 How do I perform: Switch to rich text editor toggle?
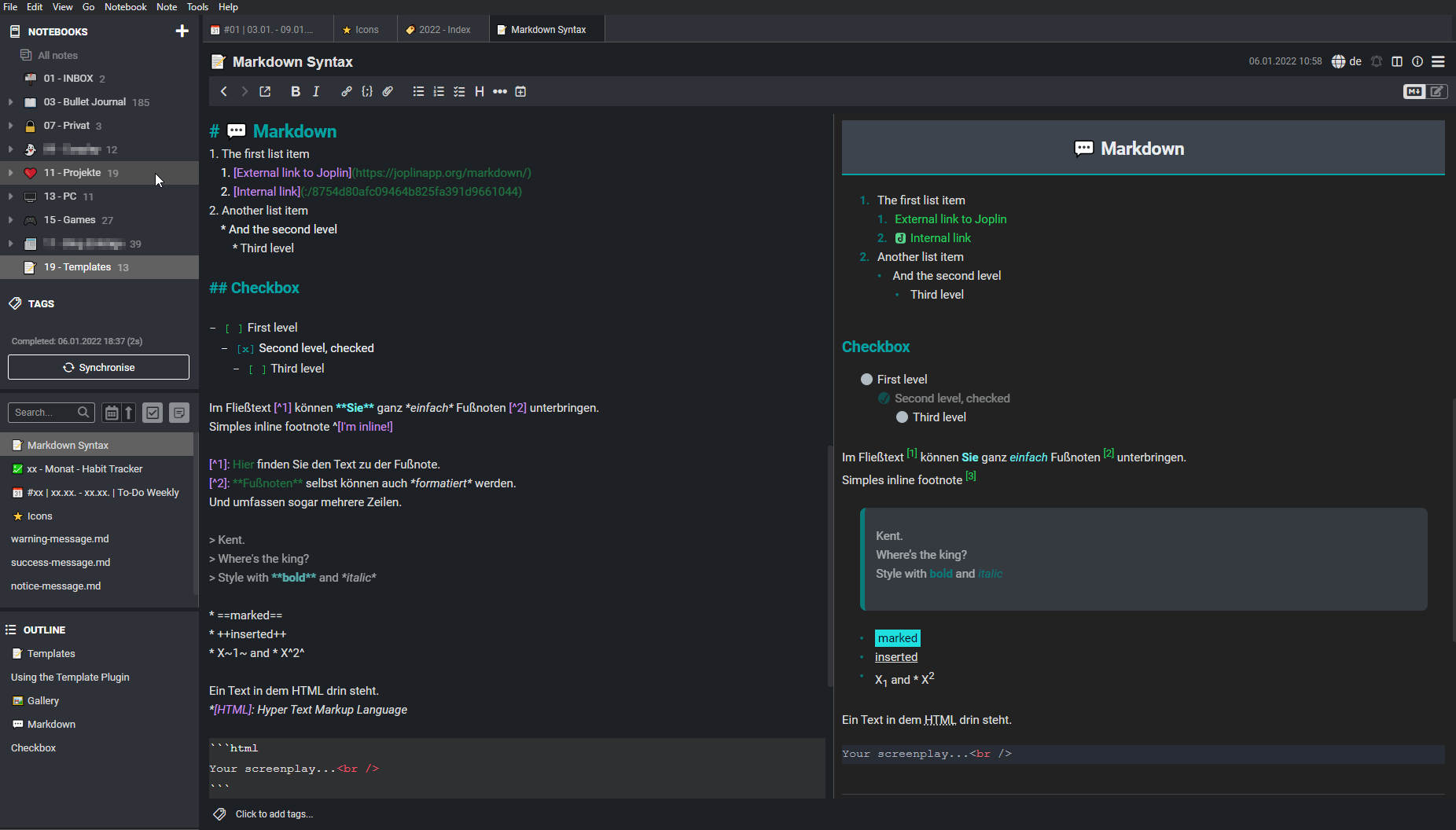click(x=1436, y=92)
